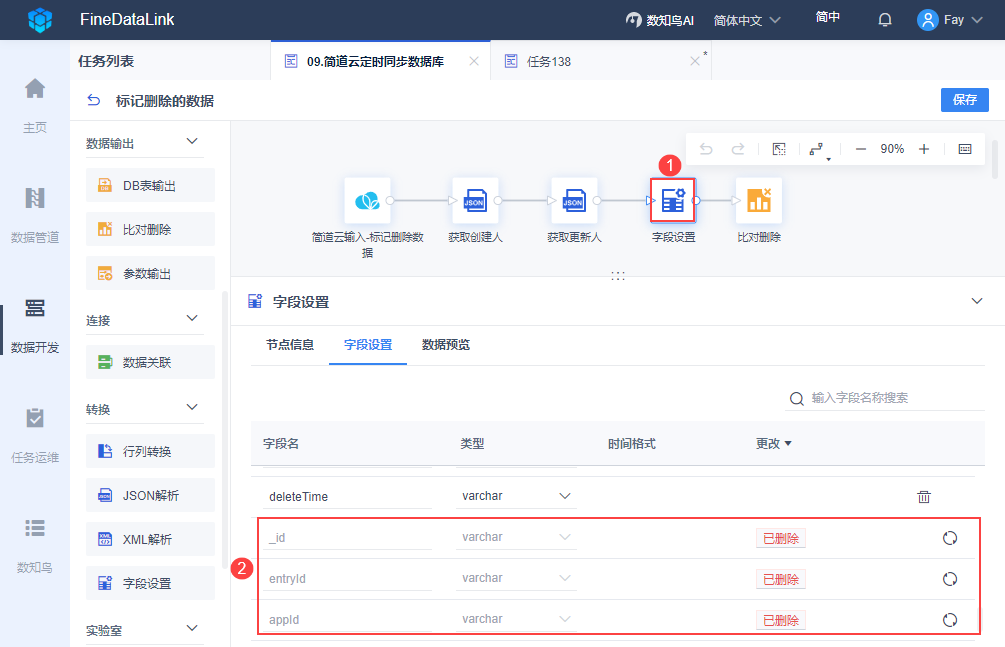
Task: Open 数据管道 in the sidebar
Action: tap(35, 215)
